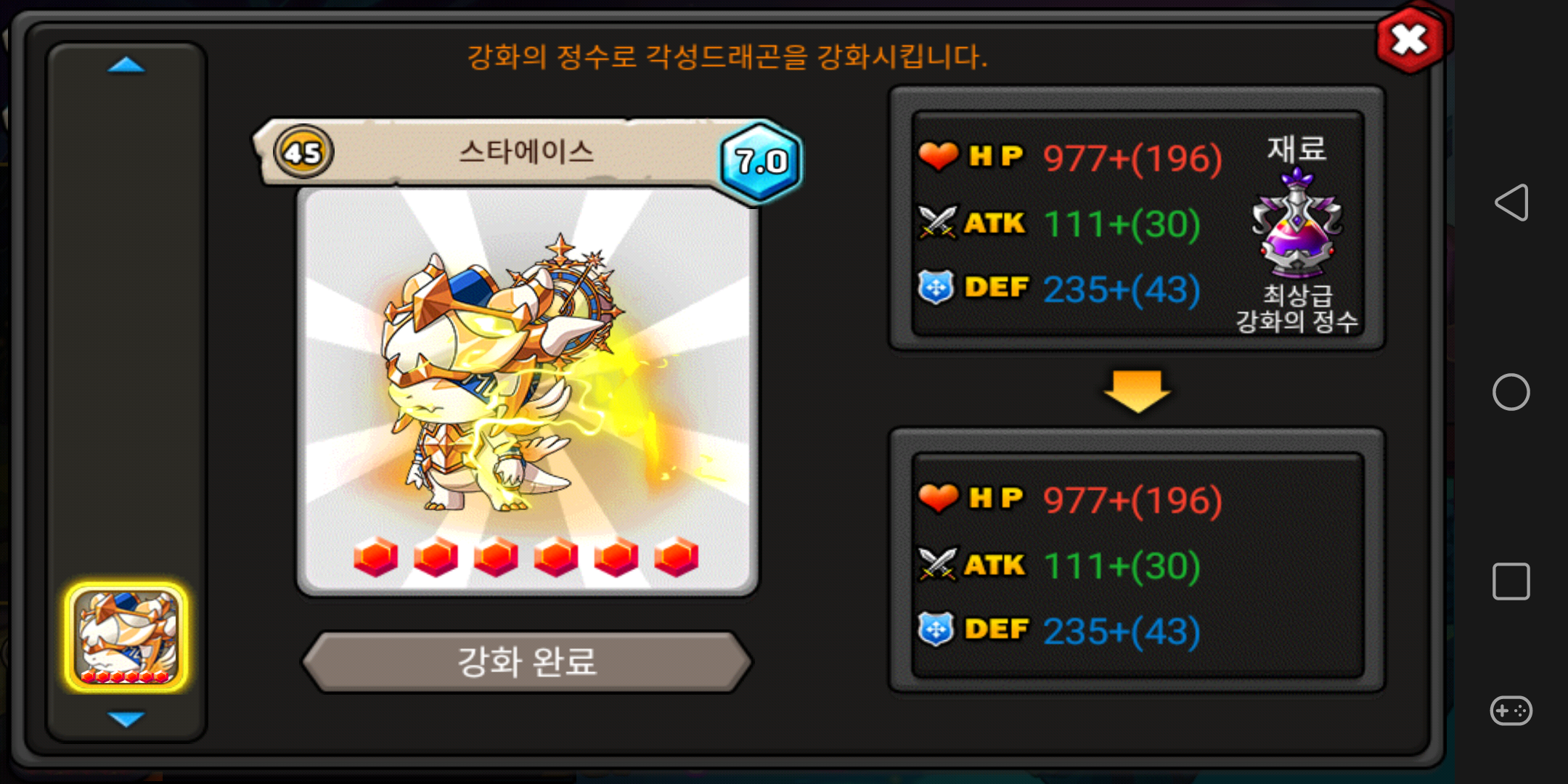The height and width of the screenshot is (784, 1568).
Task: Tap the DEF shield icon in top panel
Action: (936, 287)
